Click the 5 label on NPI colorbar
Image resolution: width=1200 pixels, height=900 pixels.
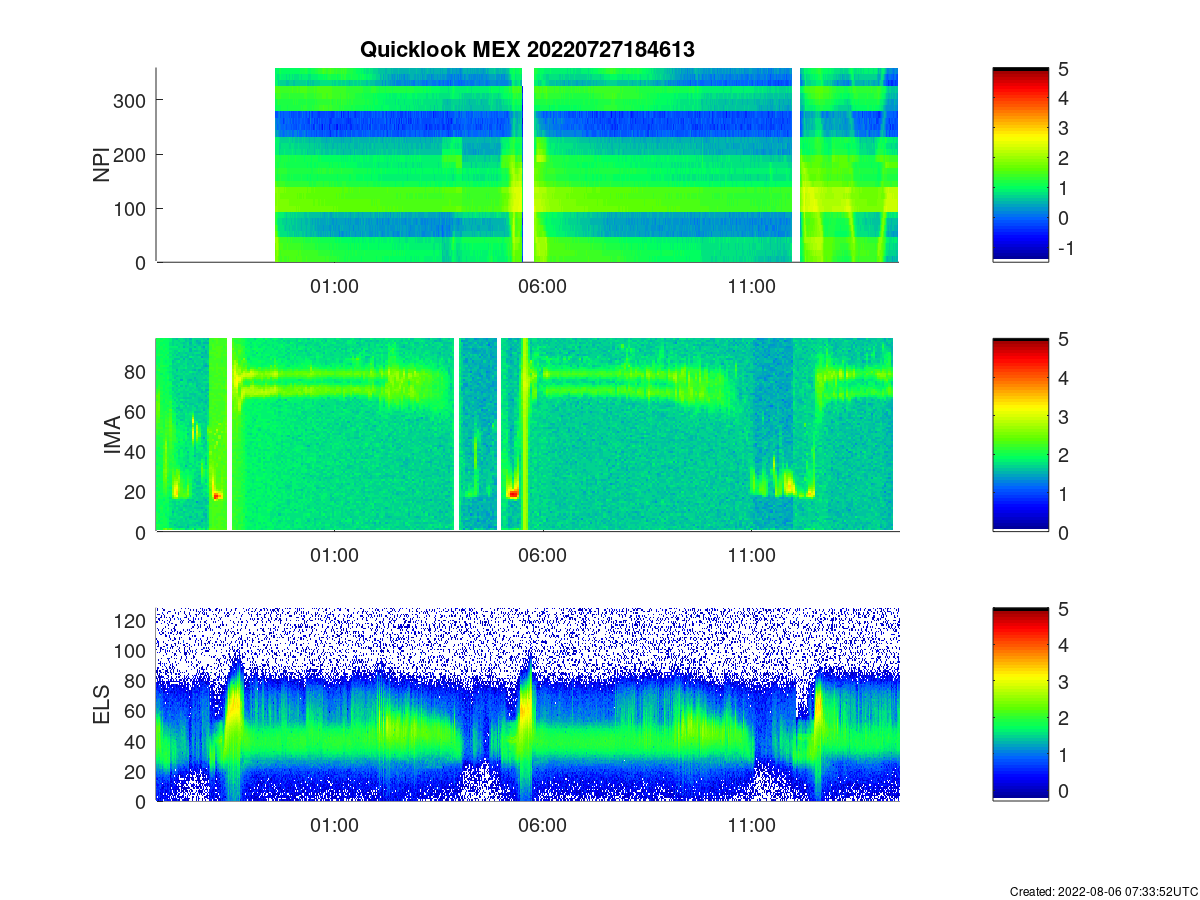1065,69
